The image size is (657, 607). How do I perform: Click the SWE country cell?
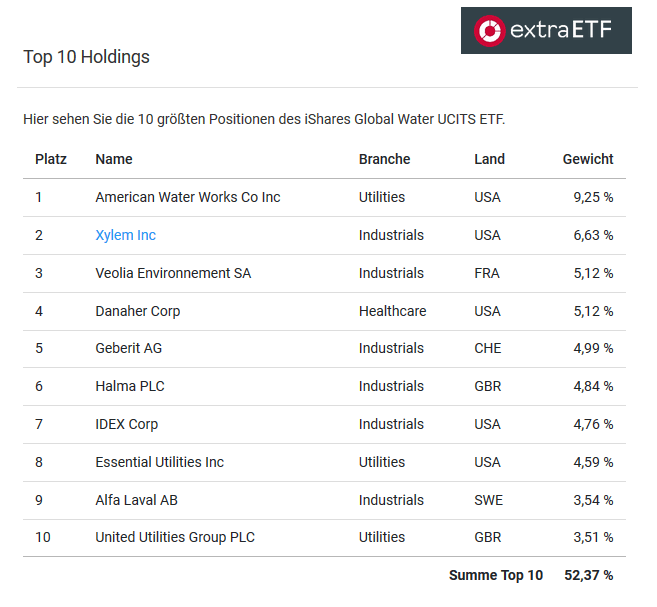click(x=489, y=500)
